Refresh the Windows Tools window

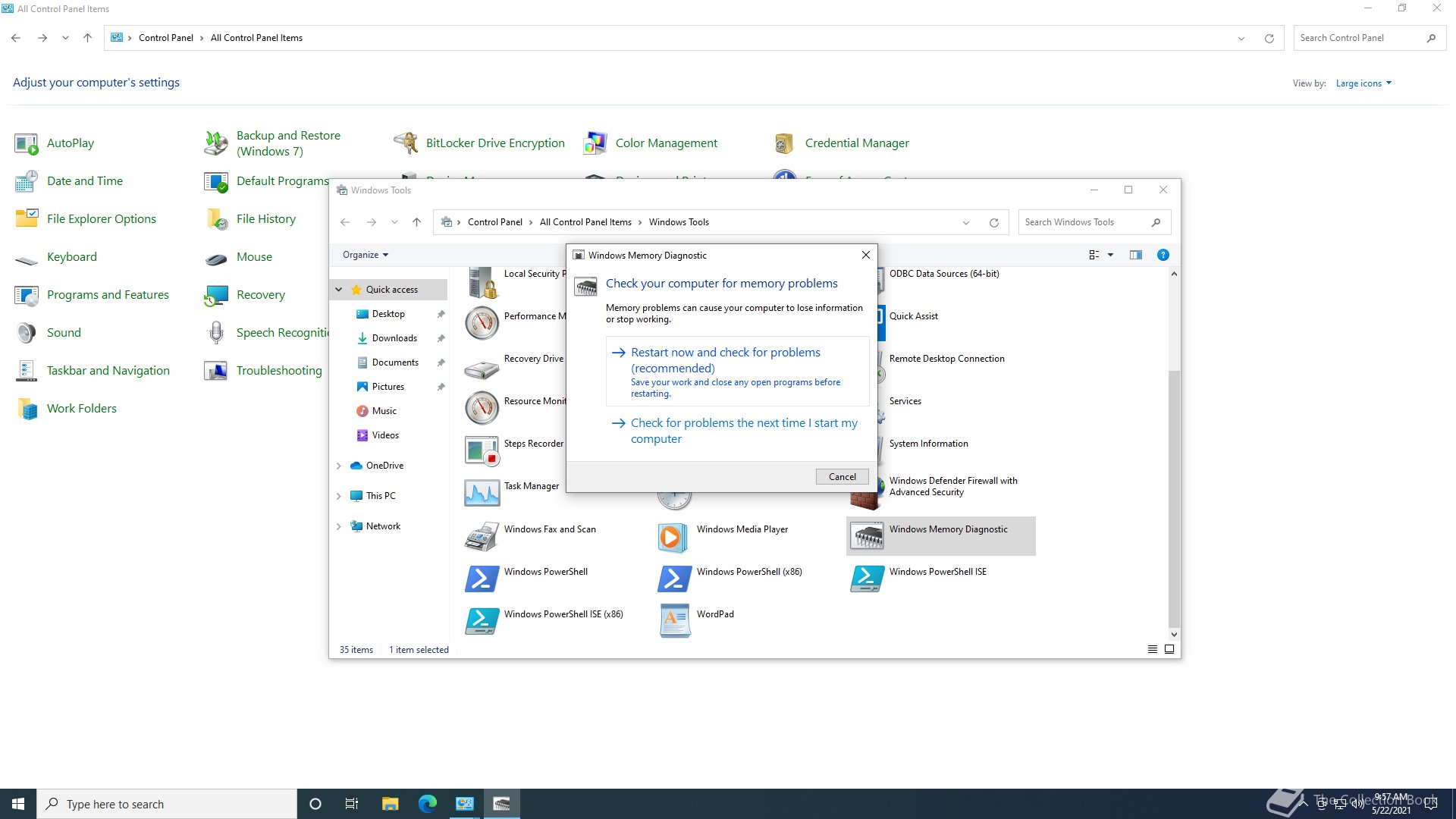tap(993, 222)
